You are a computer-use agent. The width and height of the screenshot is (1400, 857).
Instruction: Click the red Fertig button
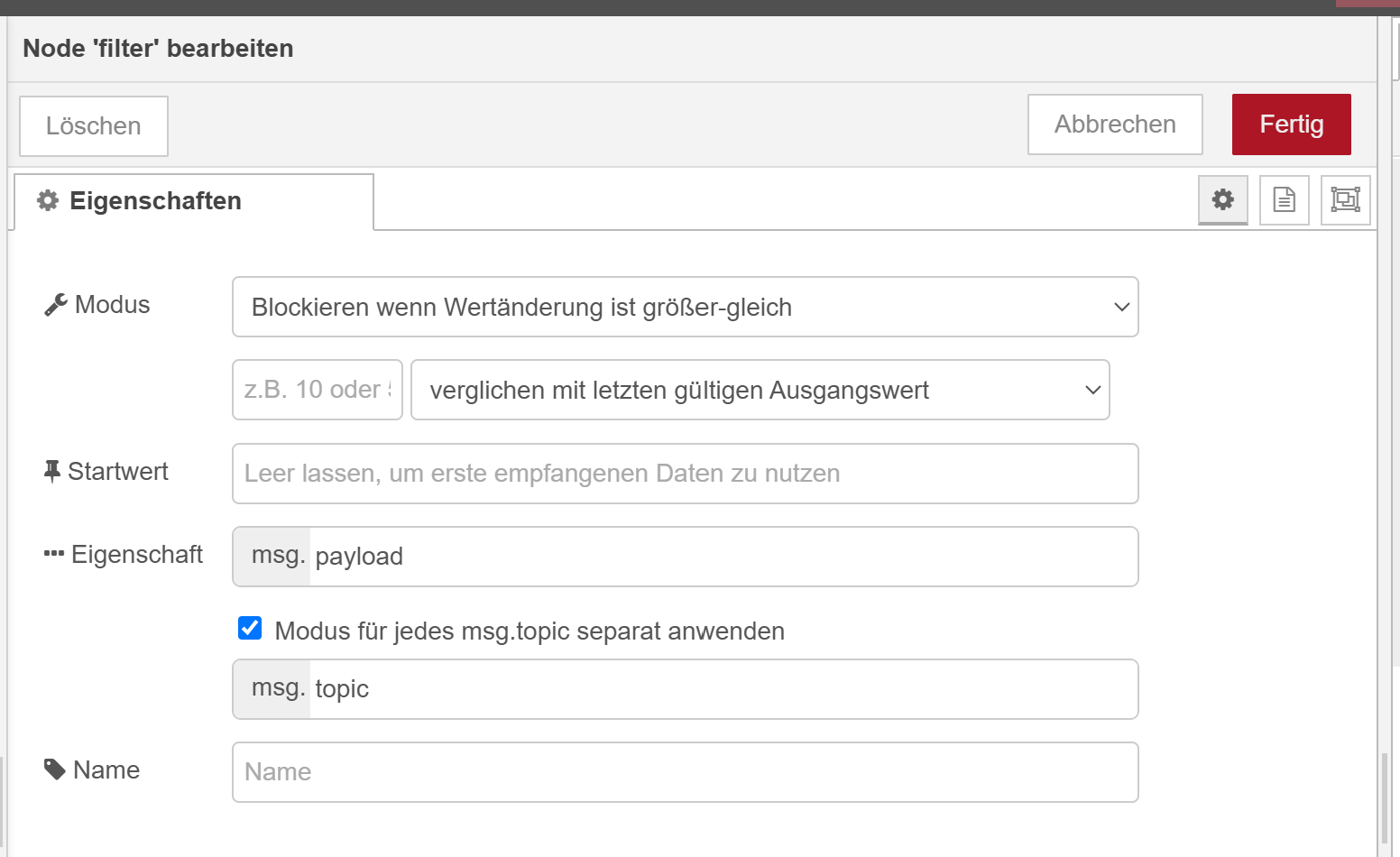1292,124
